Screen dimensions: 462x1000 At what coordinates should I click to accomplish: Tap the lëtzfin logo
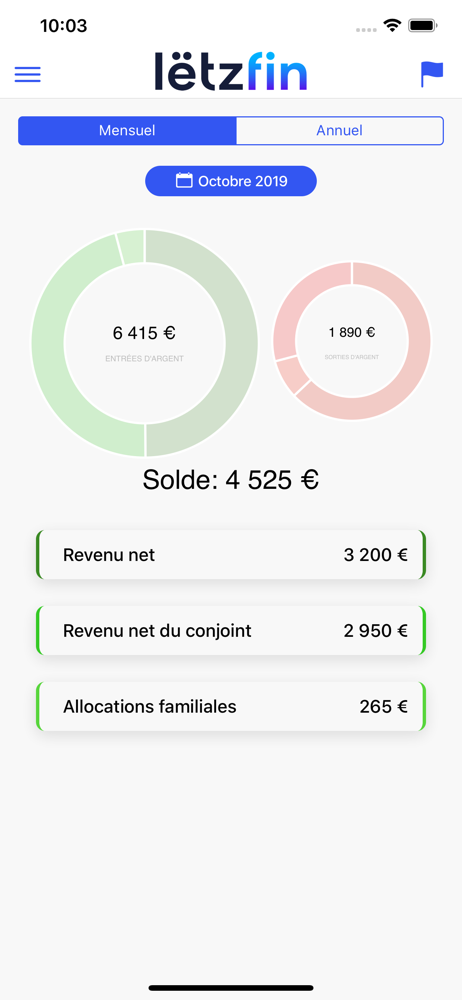pyautogui.click(x=231, y=71)
